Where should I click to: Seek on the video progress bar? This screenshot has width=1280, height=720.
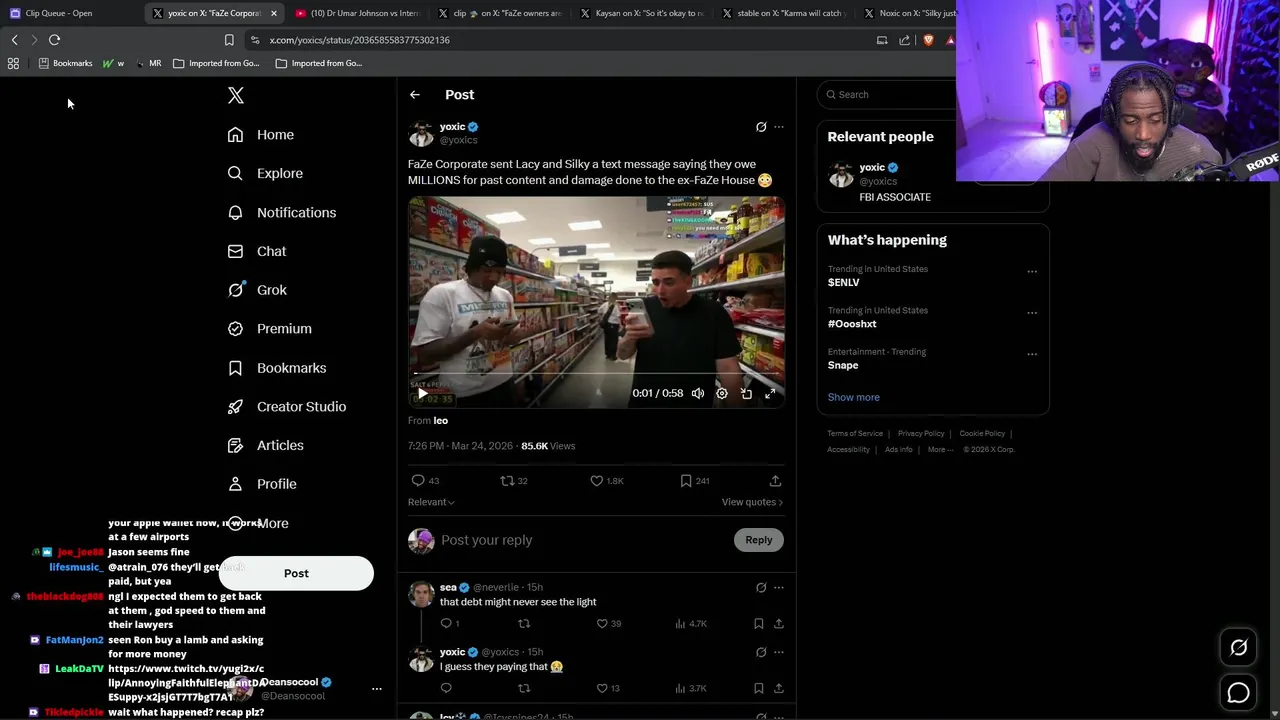click(x=596, y=373)
